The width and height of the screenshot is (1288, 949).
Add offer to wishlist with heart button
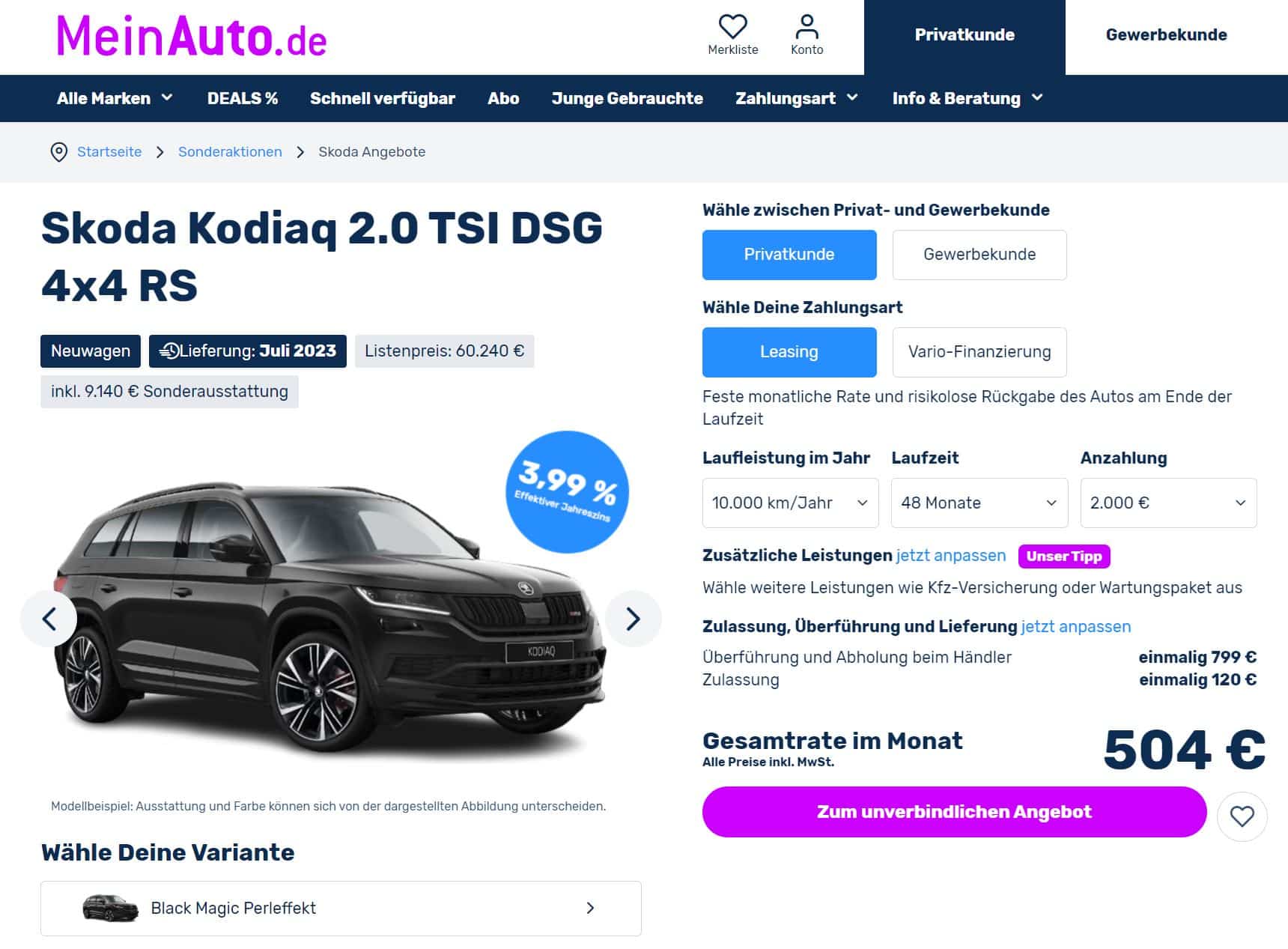click(1242, 816)
